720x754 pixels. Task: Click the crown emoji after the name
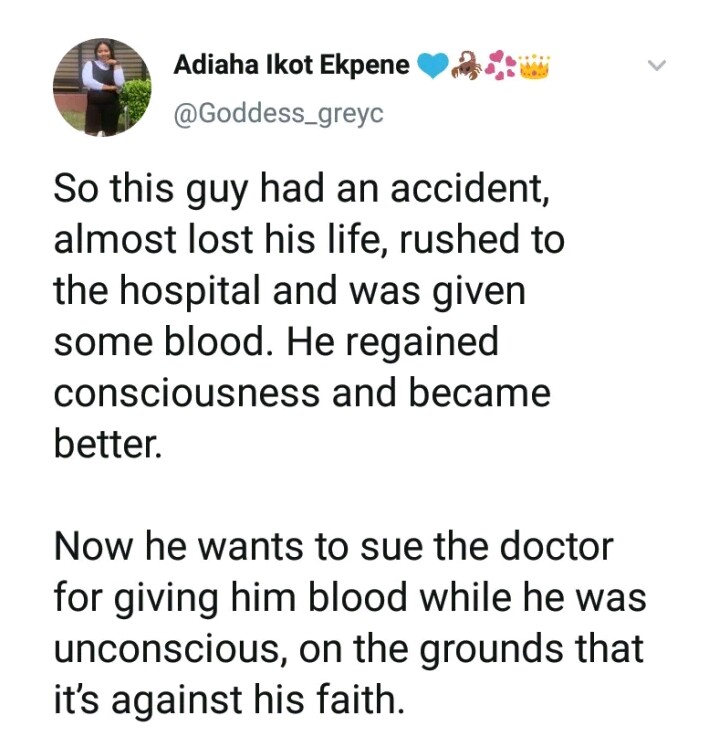(x=532, y=67)
